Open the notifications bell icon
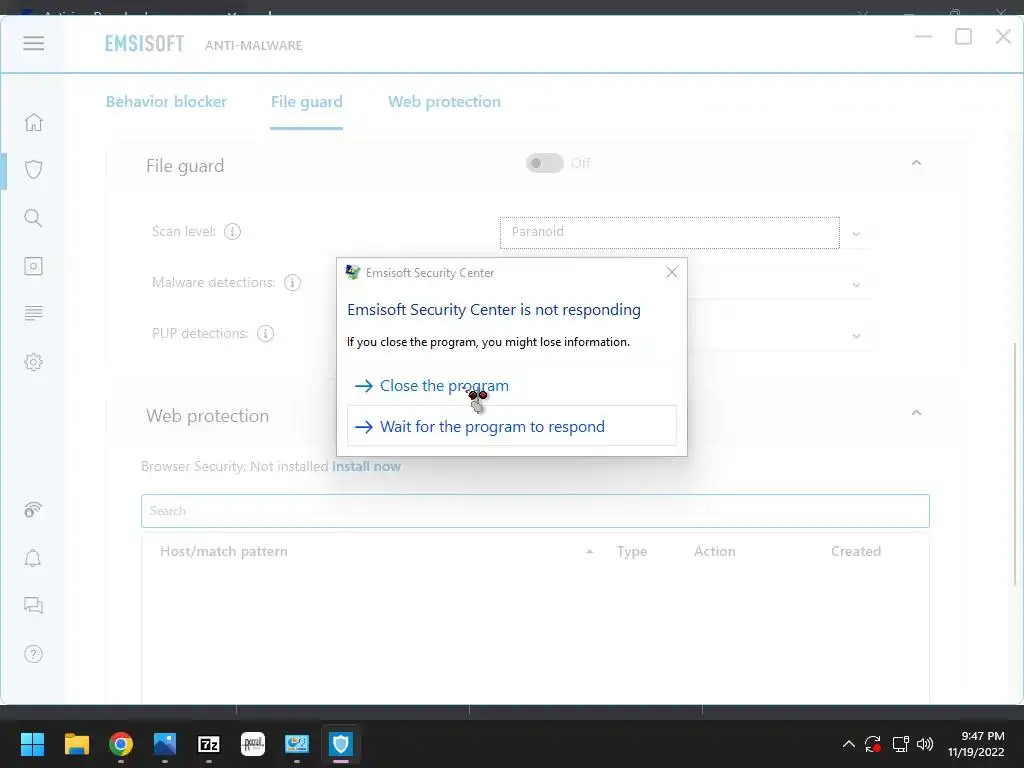This screenshot has width=1024, height=768. (33, 558)
